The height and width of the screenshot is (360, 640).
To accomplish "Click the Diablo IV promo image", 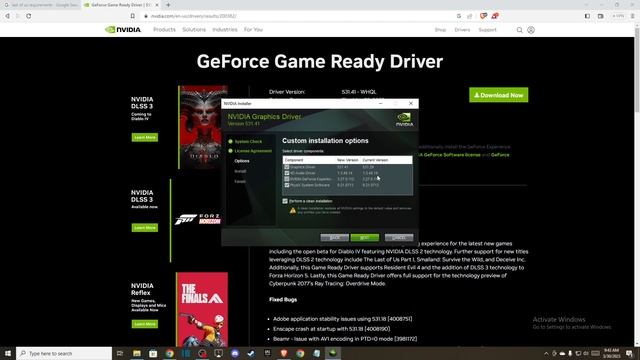I will (x=203, y=127).
